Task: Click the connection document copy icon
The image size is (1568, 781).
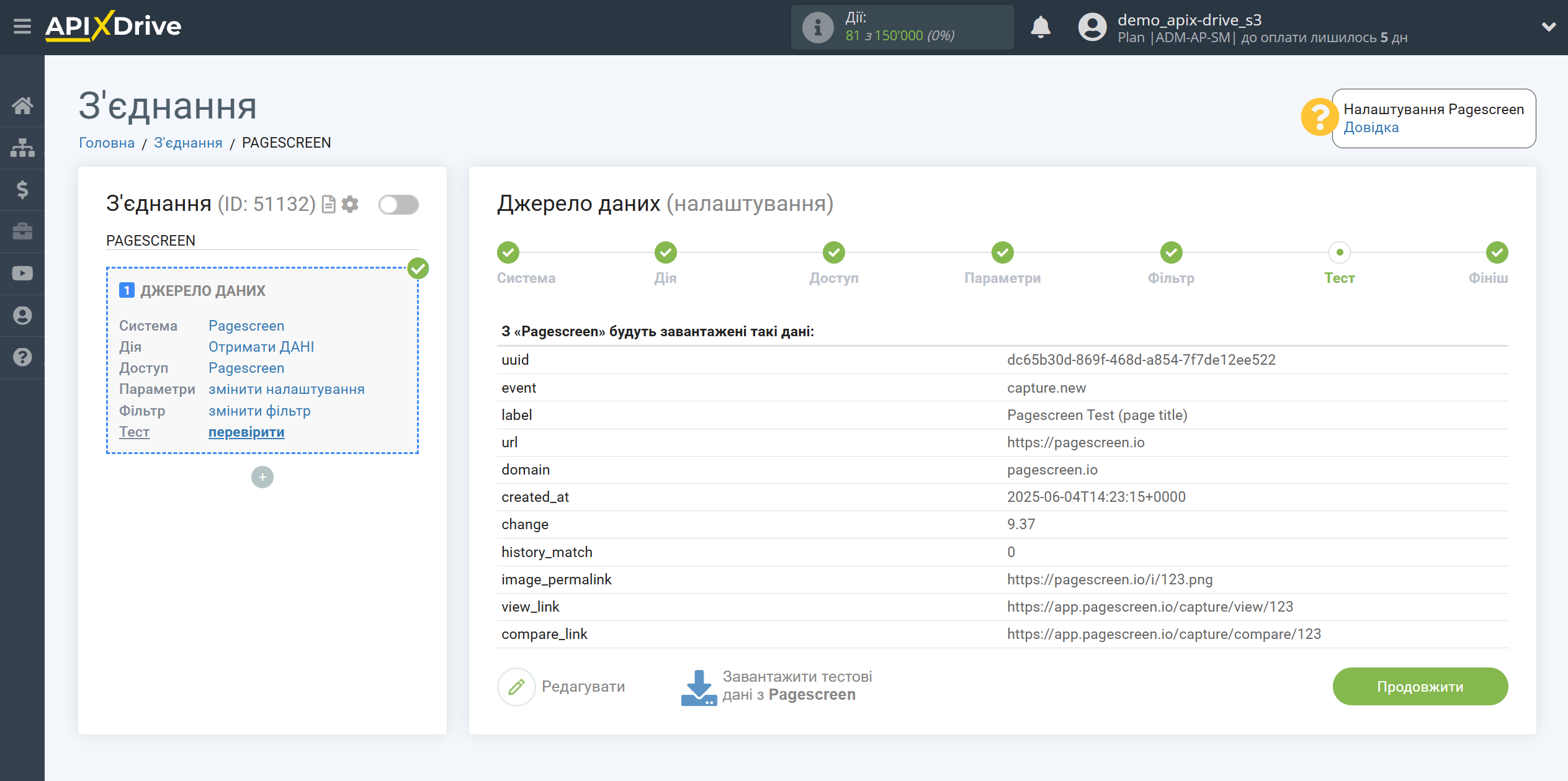Action: pos(329,204)
